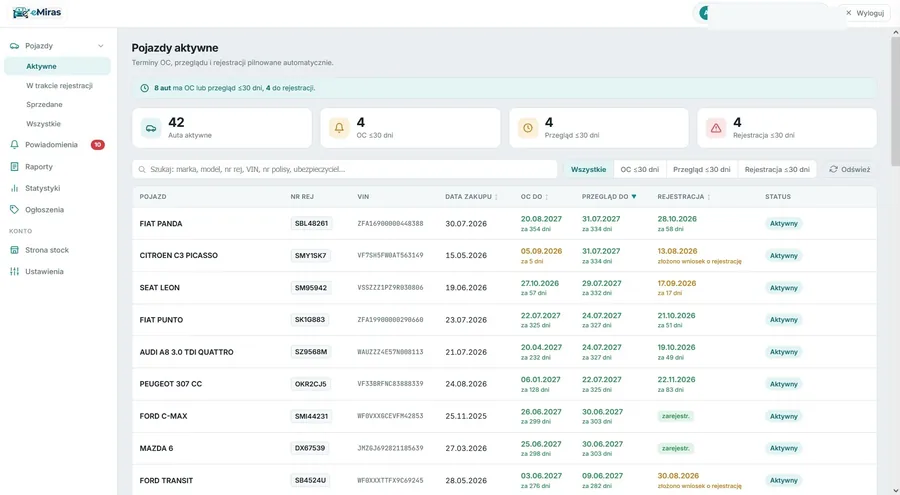The image size is (900, 495).
Task: Click the Pojazd column header
Action: pos(153,197)
